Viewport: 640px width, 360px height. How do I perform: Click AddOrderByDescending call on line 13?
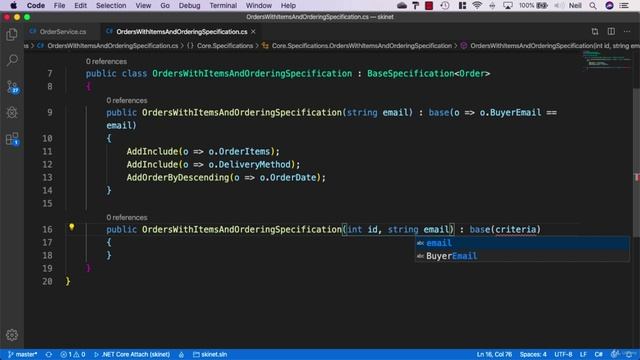(178, 178)
